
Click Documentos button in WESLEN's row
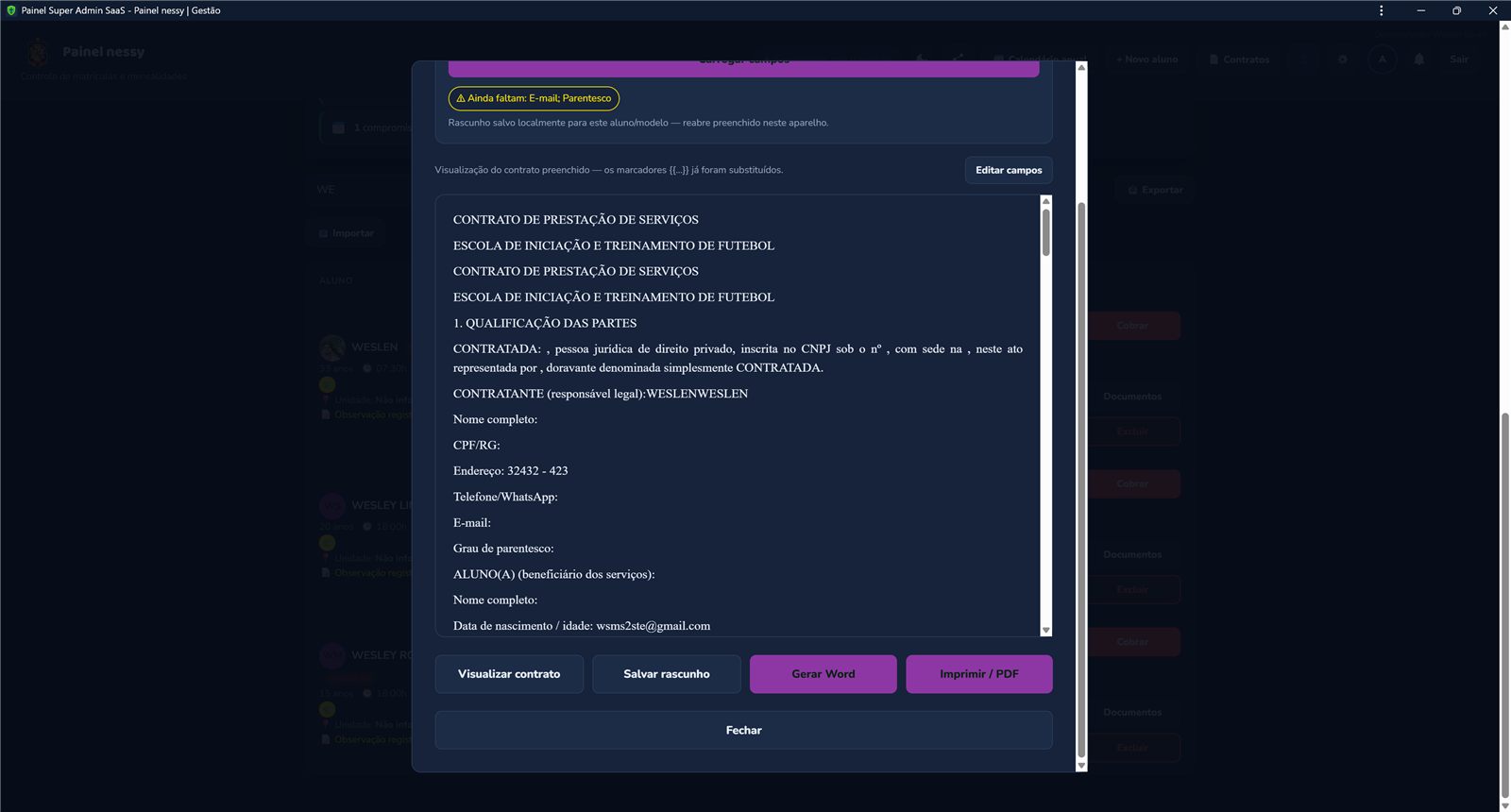click(x=1132, y=397)
